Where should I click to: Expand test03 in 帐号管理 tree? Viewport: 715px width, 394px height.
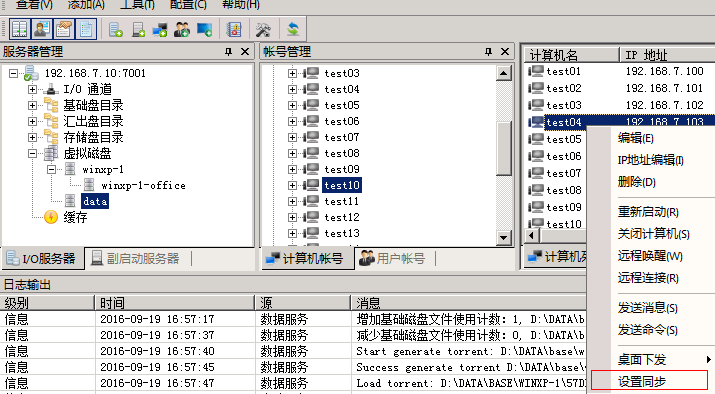pos(292,73)
